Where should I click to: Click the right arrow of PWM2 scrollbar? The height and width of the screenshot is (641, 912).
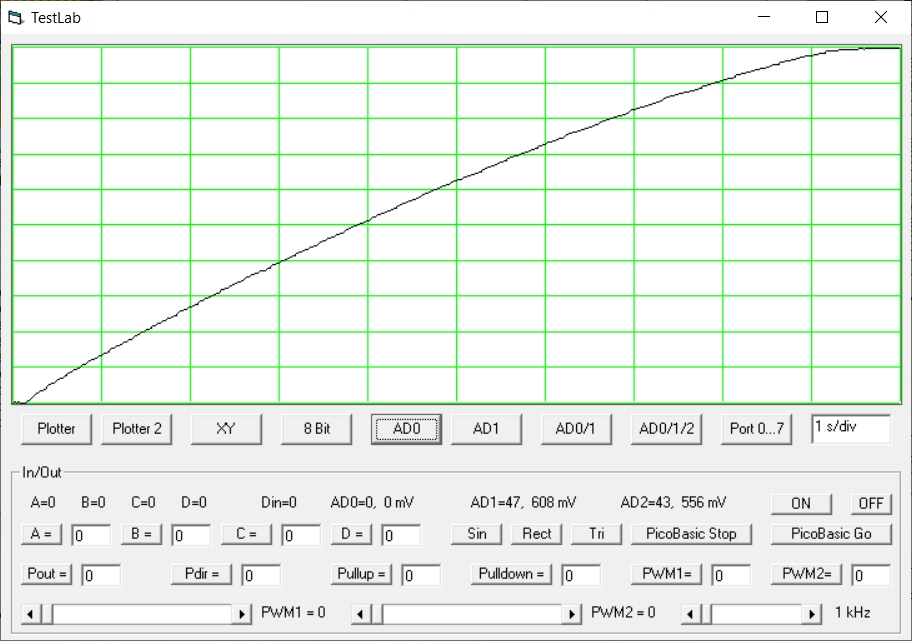pos(572,613)
